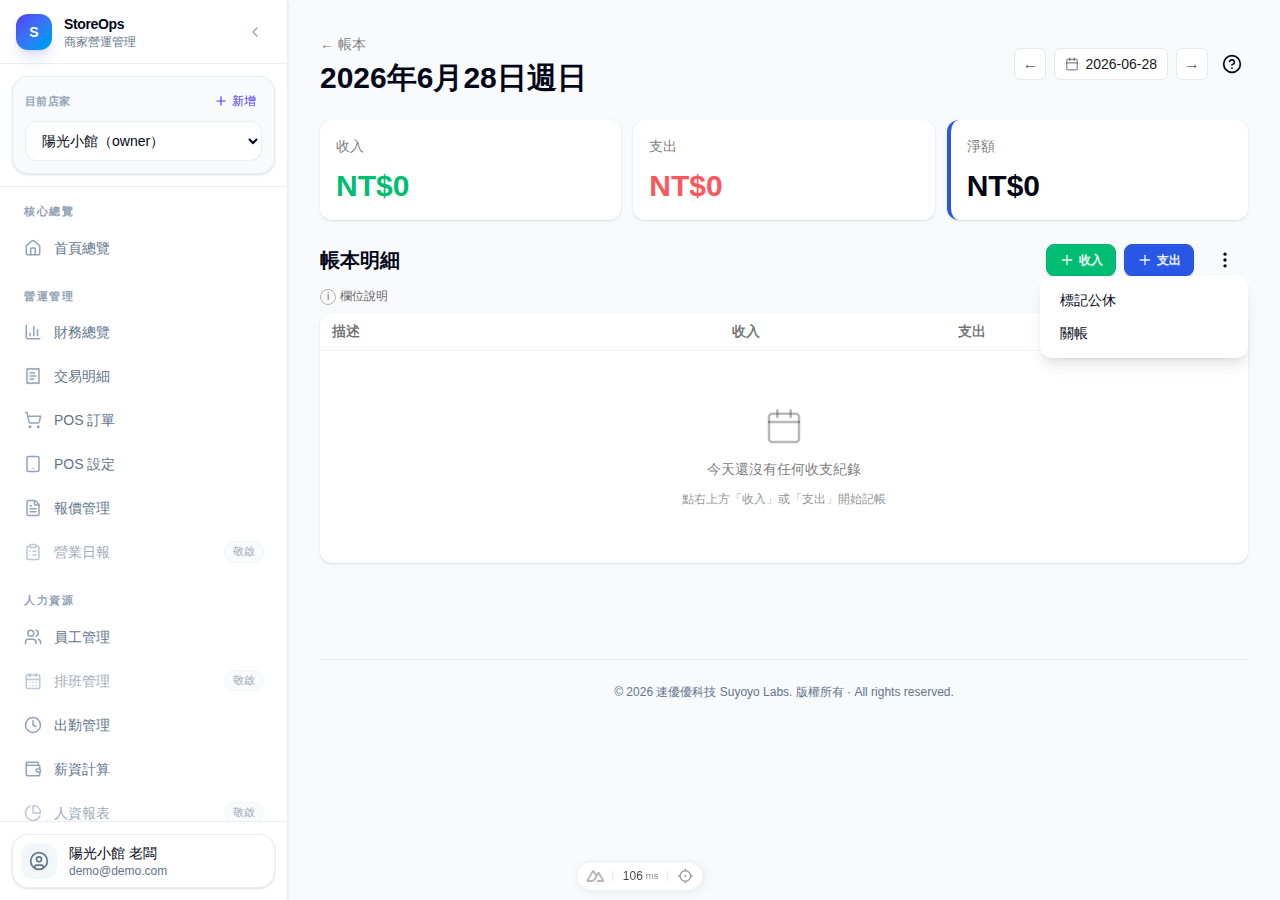Go back via the 帳本 link
This screenshot has height=900, width=1280.
pos(343,44)
